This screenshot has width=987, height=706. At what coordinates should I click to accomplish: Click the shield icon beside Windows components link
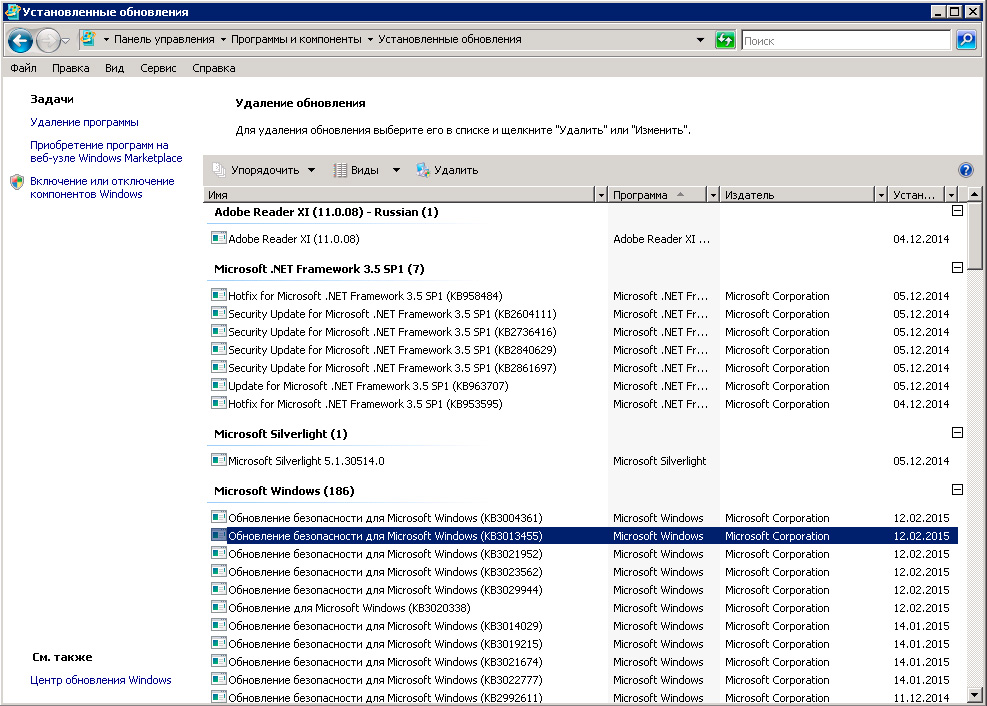(x=17, y=182)
